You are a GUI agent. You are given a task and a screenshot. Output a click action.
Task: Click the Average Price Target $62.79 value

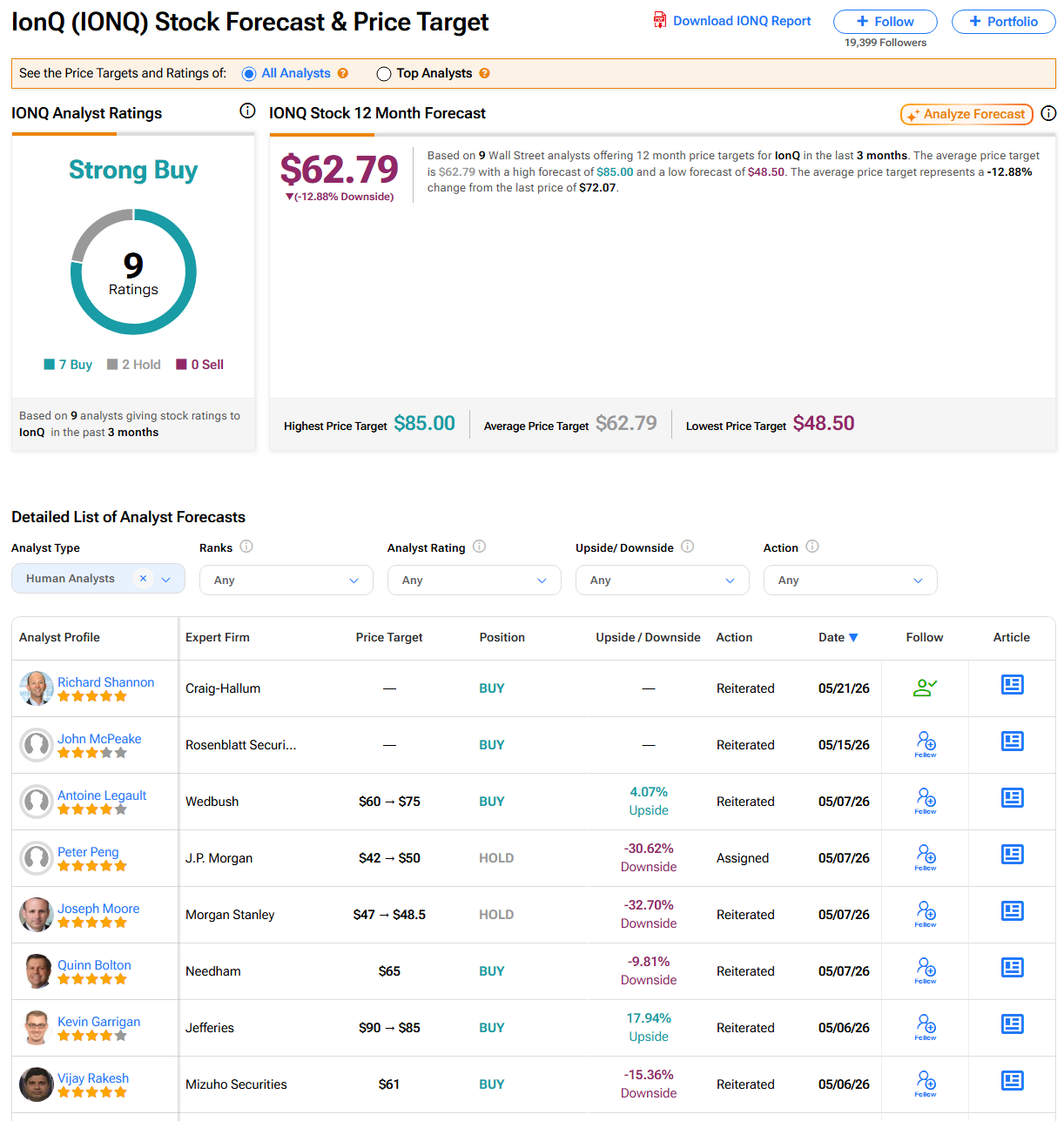coord(626,423)
